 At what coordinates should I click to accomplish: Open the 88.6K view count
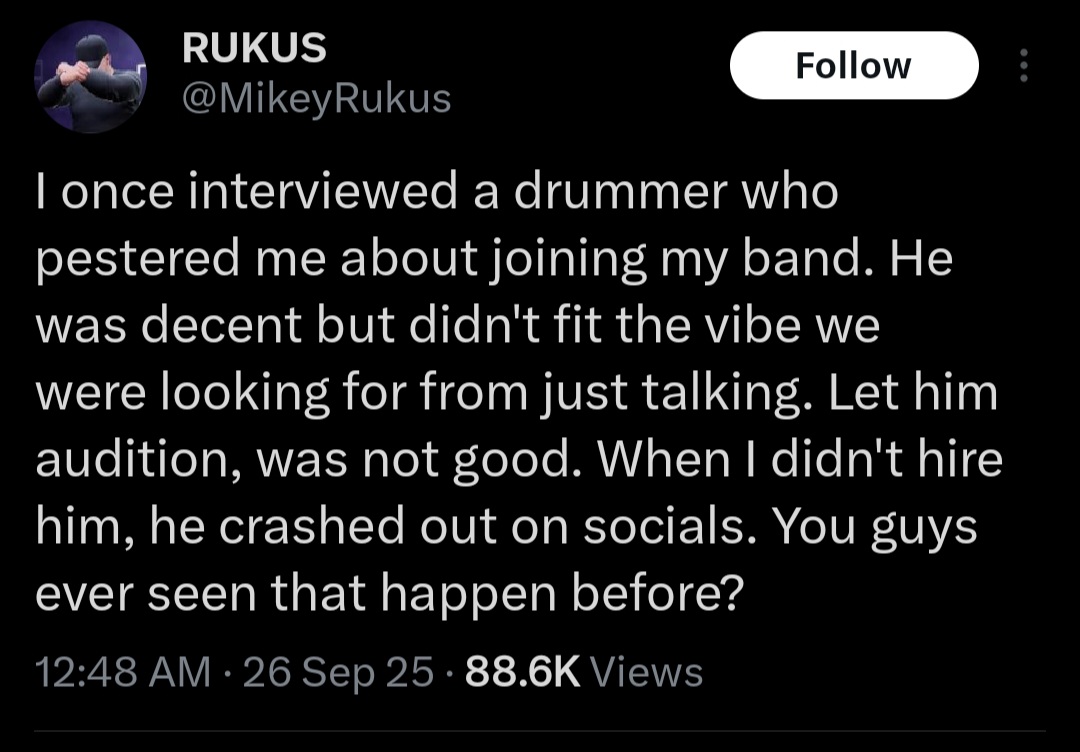tap(523, 672)
